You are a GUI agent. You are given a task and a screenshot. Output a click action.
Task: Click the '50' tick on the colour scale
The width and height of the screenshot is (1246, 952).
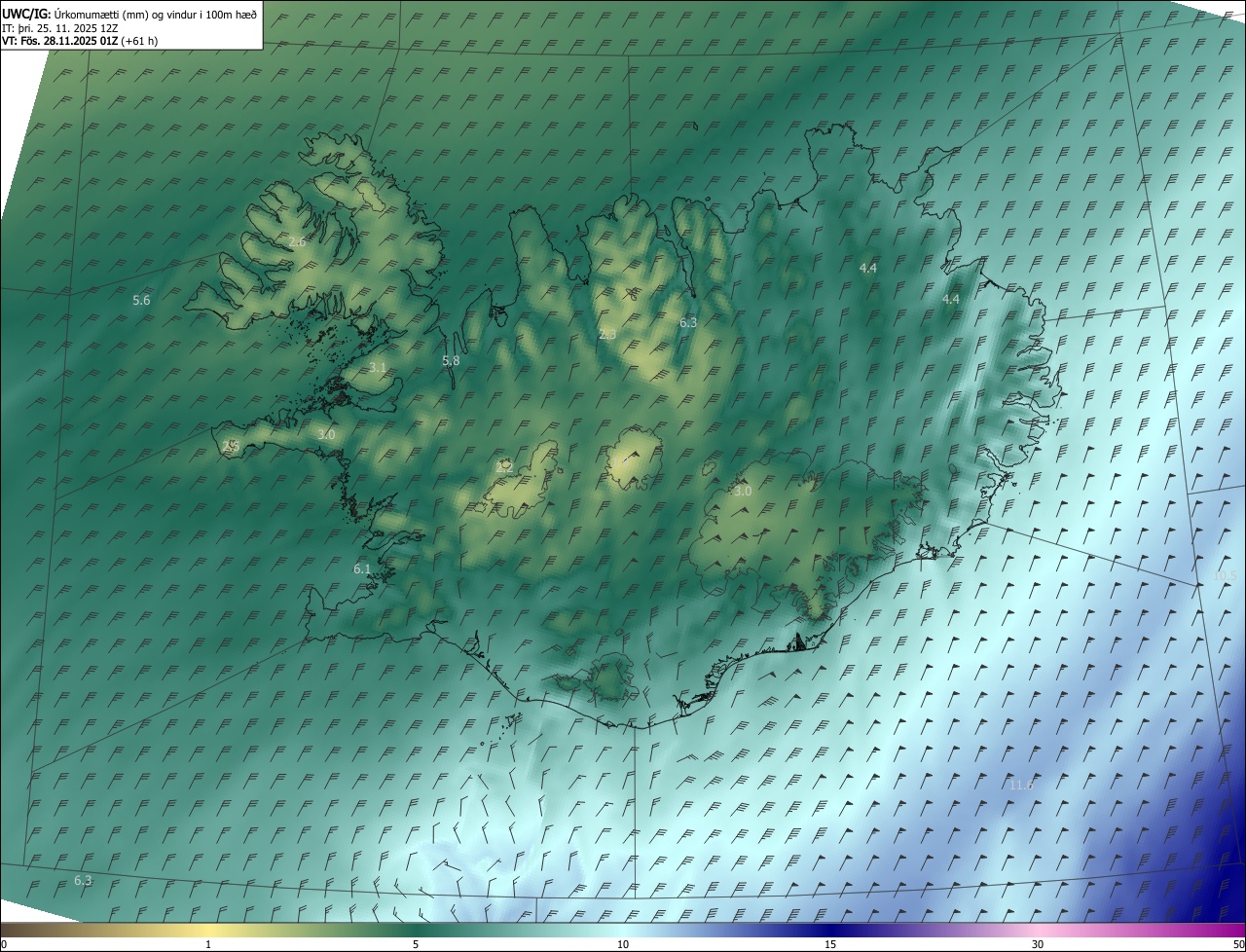point(1238,944)
